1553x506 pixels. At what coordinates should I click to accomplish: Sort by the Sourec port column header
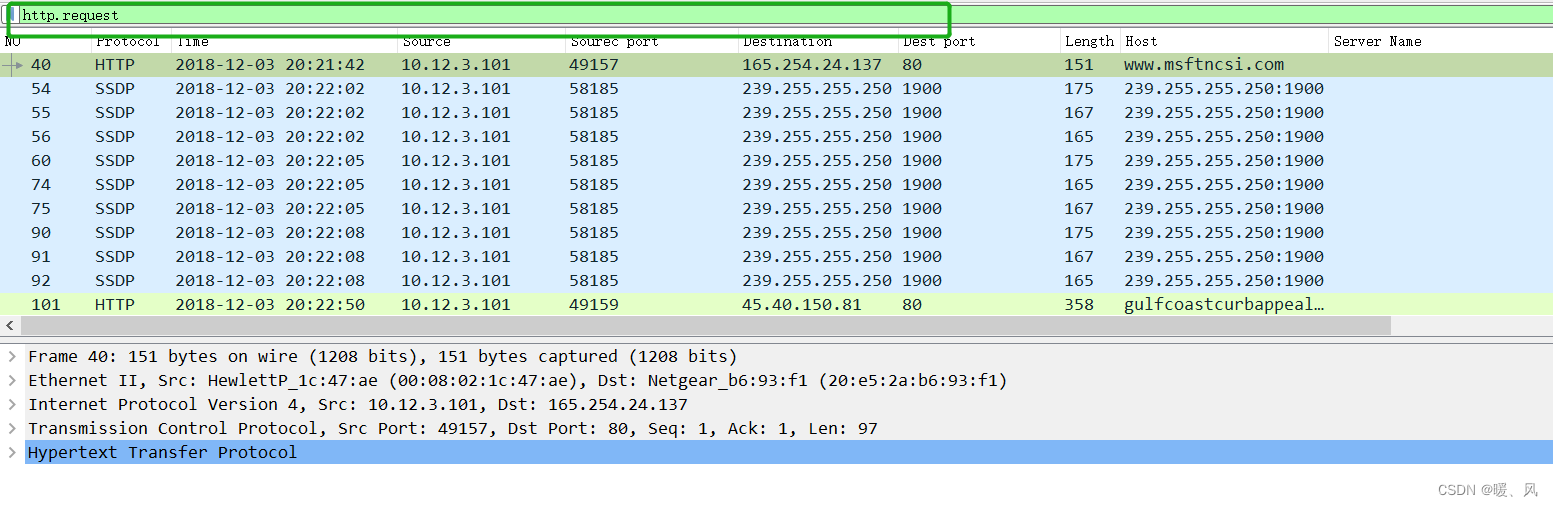(652, 42)
